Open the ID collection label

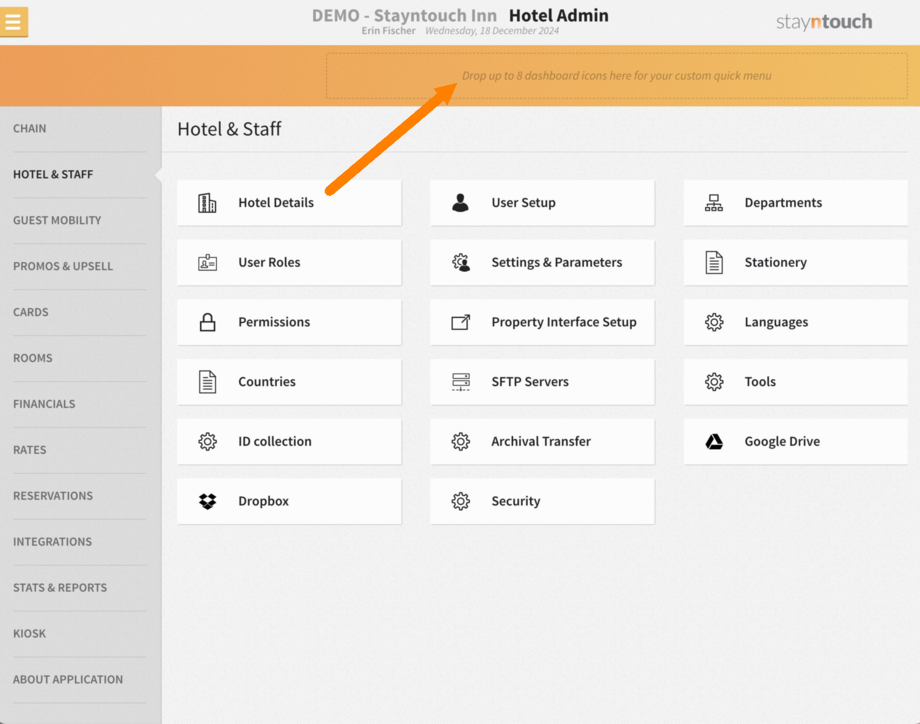(x=275, y=441)
